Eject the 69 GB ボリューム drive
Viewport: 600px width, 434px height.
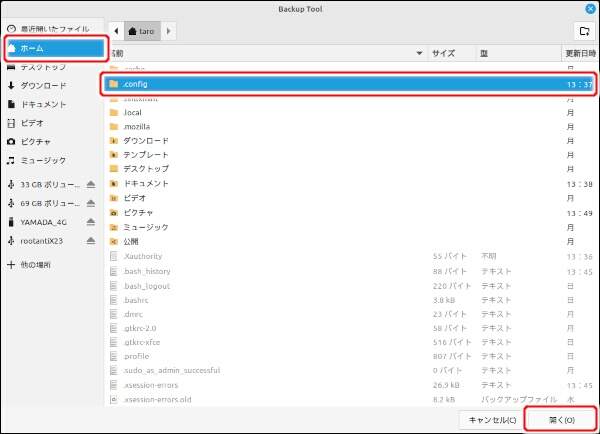tap(91, 203)
